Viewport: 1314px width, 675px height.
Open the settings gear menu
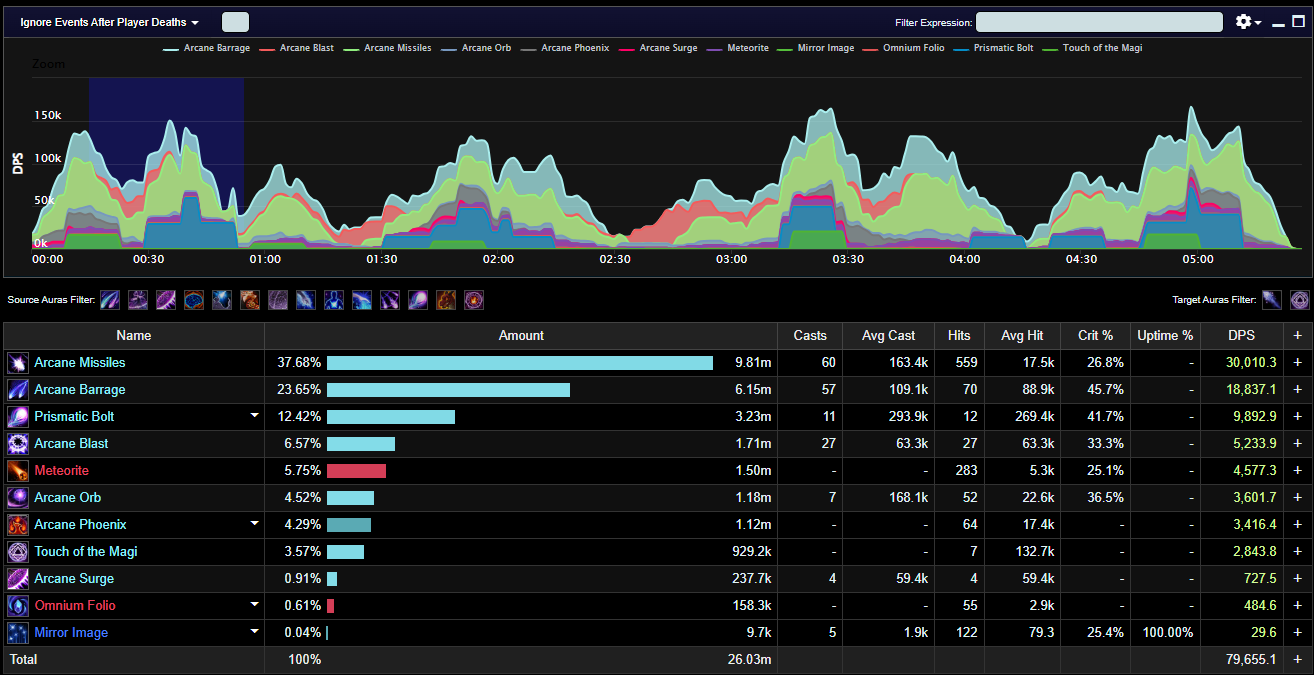tap(1248, 22)
